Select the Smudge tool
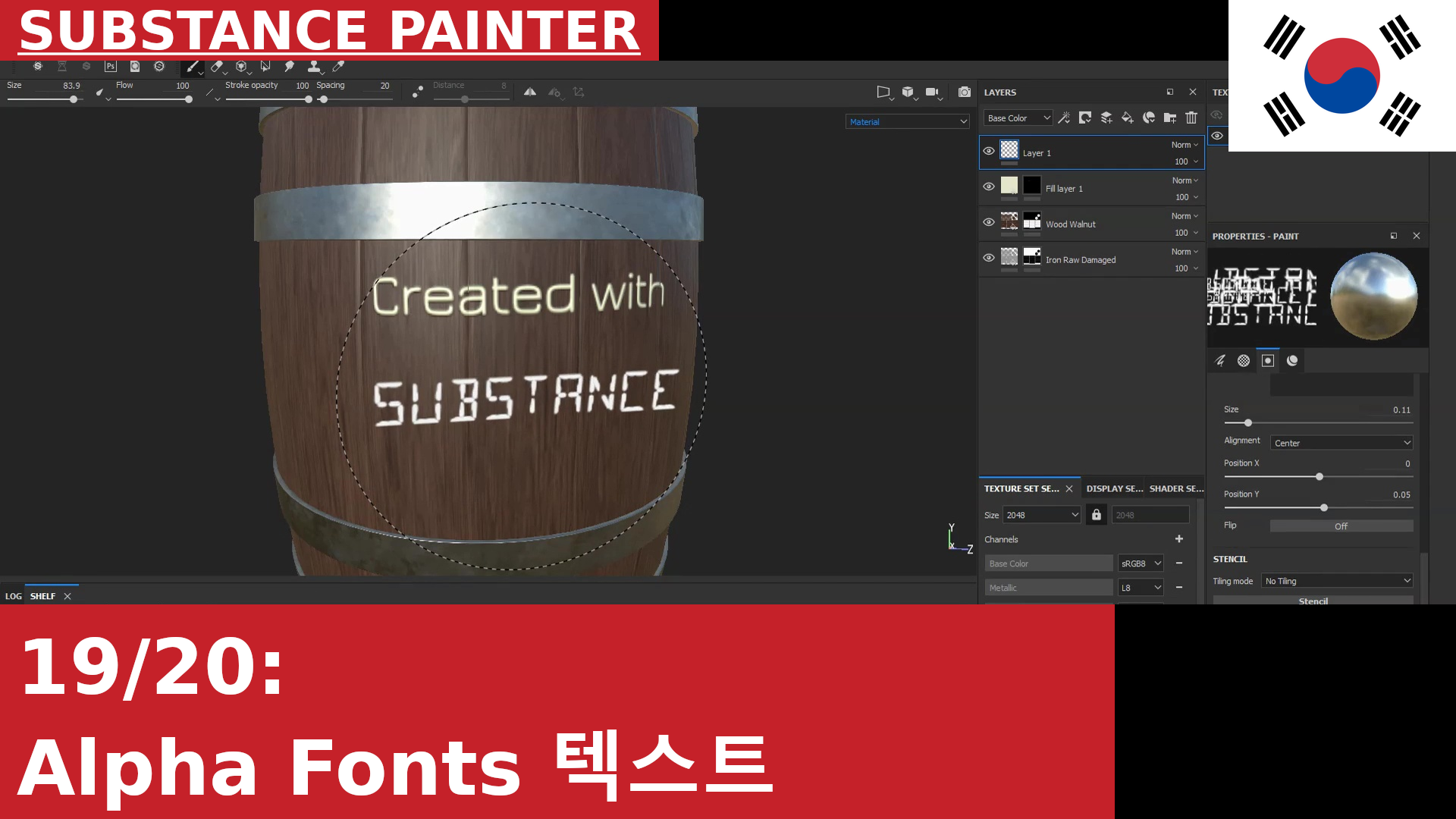 click(x=290, y=67)
